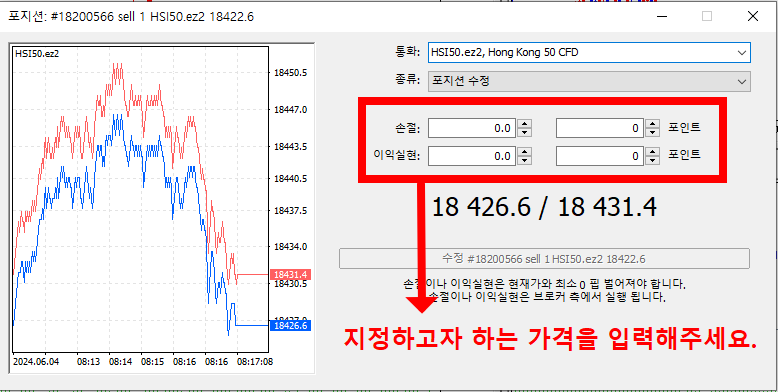Click the 18430.5 price axis label
The image size is (778, 392).
click(x=290, y=284)
